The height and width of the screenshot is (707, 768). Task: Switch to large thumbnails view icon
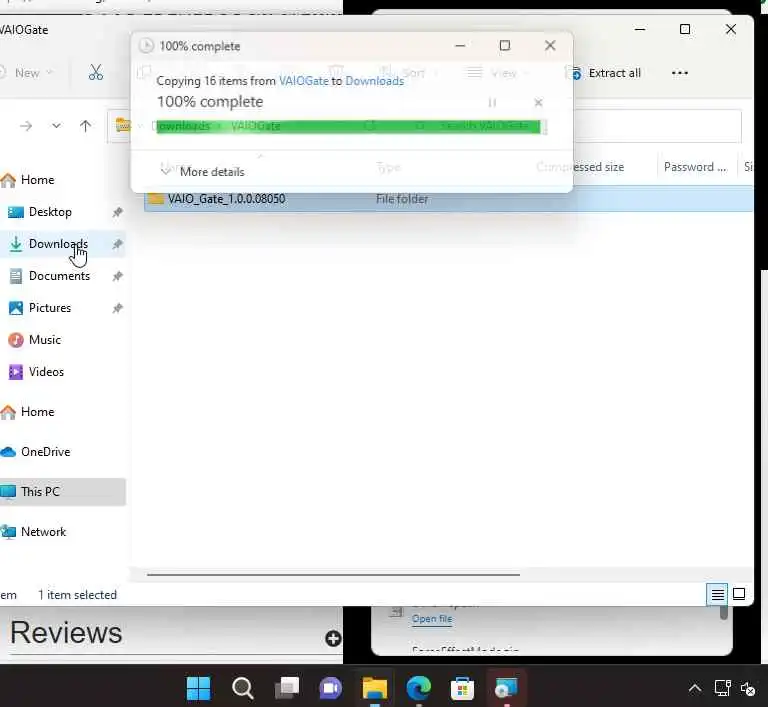[739, 594]
